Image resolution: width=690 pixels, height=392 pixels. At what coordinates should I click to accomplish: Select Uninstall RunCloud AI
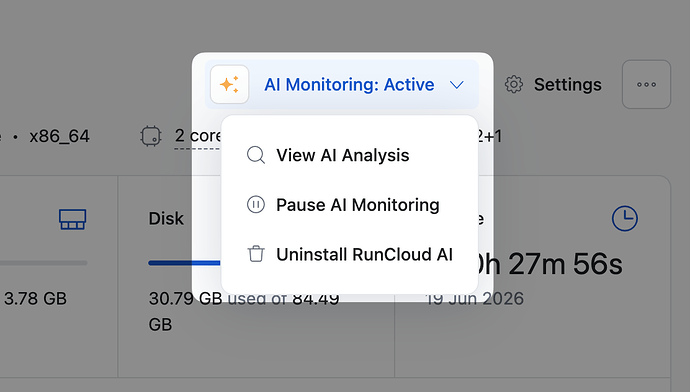(x=349, y=254)
